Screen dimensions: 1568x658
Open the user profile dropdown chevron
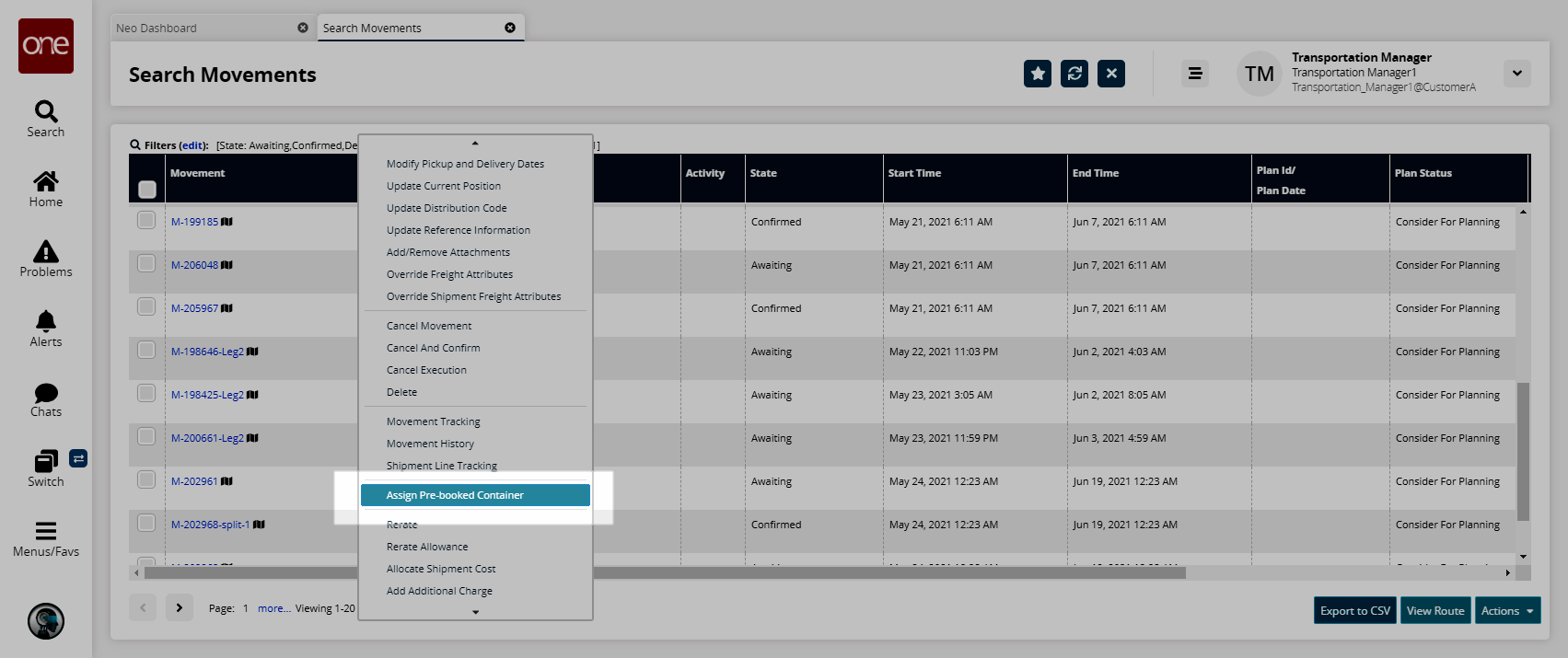point(1516,74)
